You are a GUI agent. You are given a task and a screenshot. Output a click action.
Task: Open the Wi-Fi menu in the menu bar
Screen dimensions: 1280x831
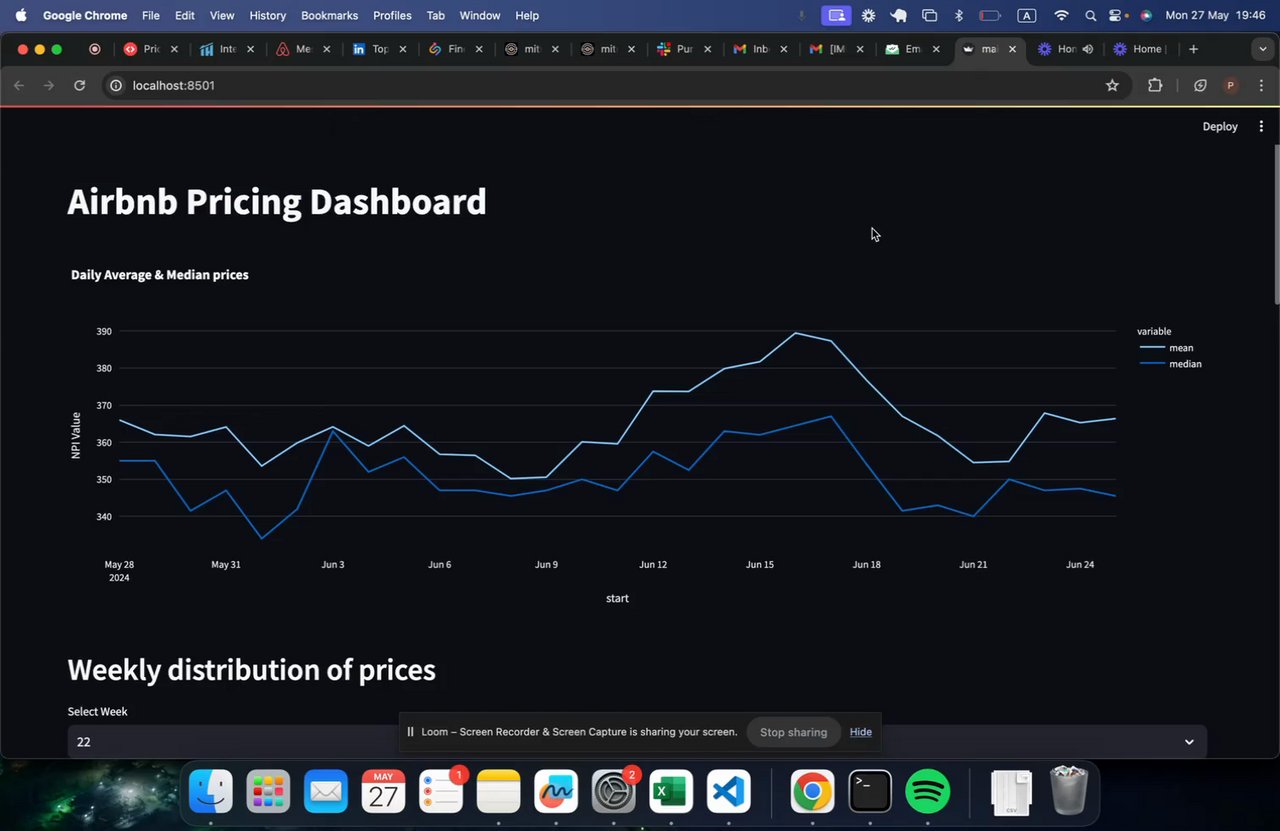[1062, 16]
